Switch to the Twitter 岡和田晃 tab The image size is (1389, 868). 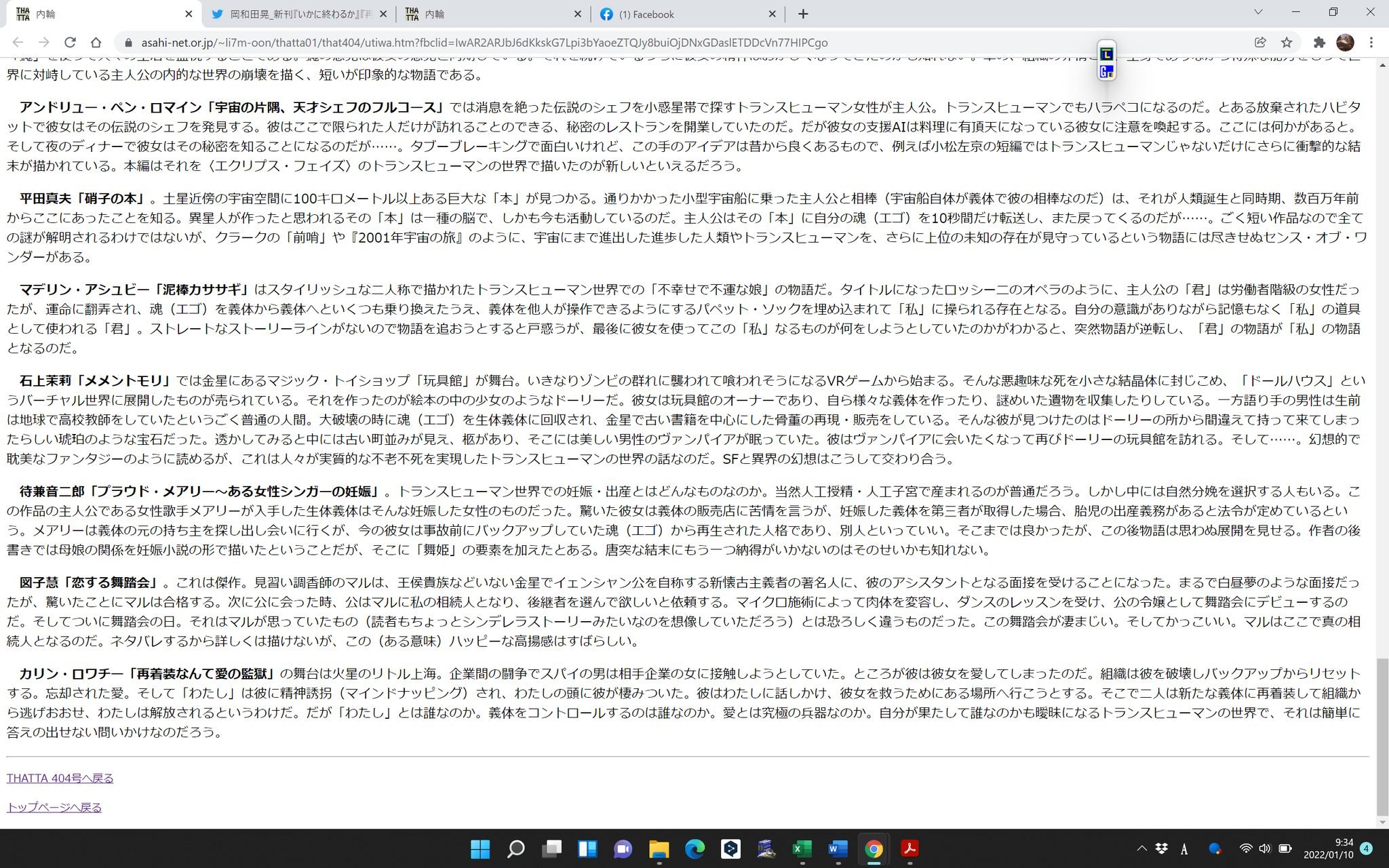pos(298,14)
